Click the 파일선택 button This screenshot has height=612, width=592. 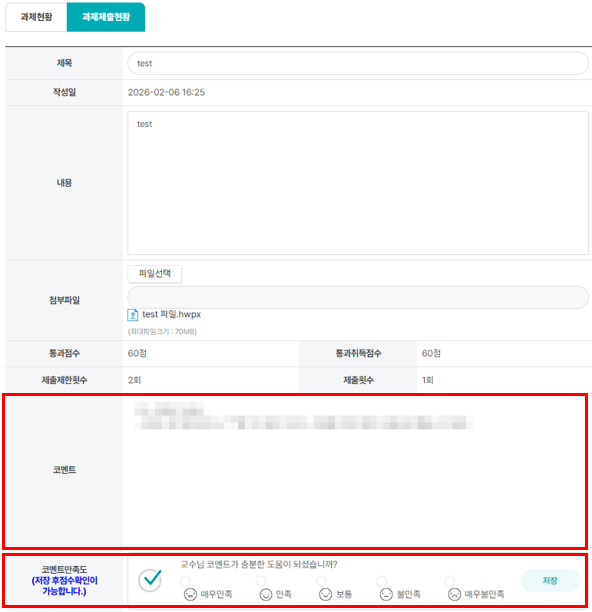point(155,274)
